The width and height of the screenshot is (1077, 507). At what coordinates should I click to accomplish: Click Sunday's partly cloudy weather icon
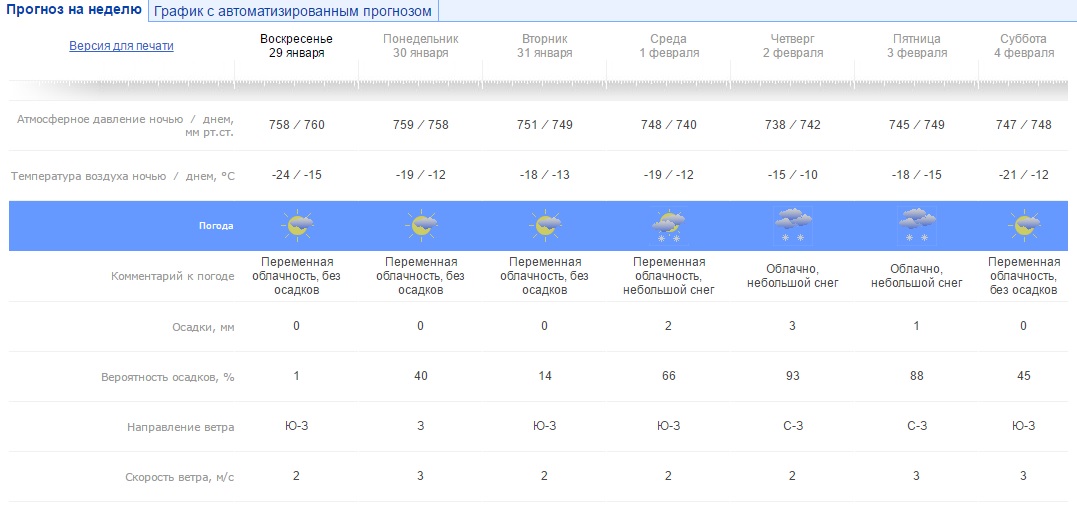297,226
